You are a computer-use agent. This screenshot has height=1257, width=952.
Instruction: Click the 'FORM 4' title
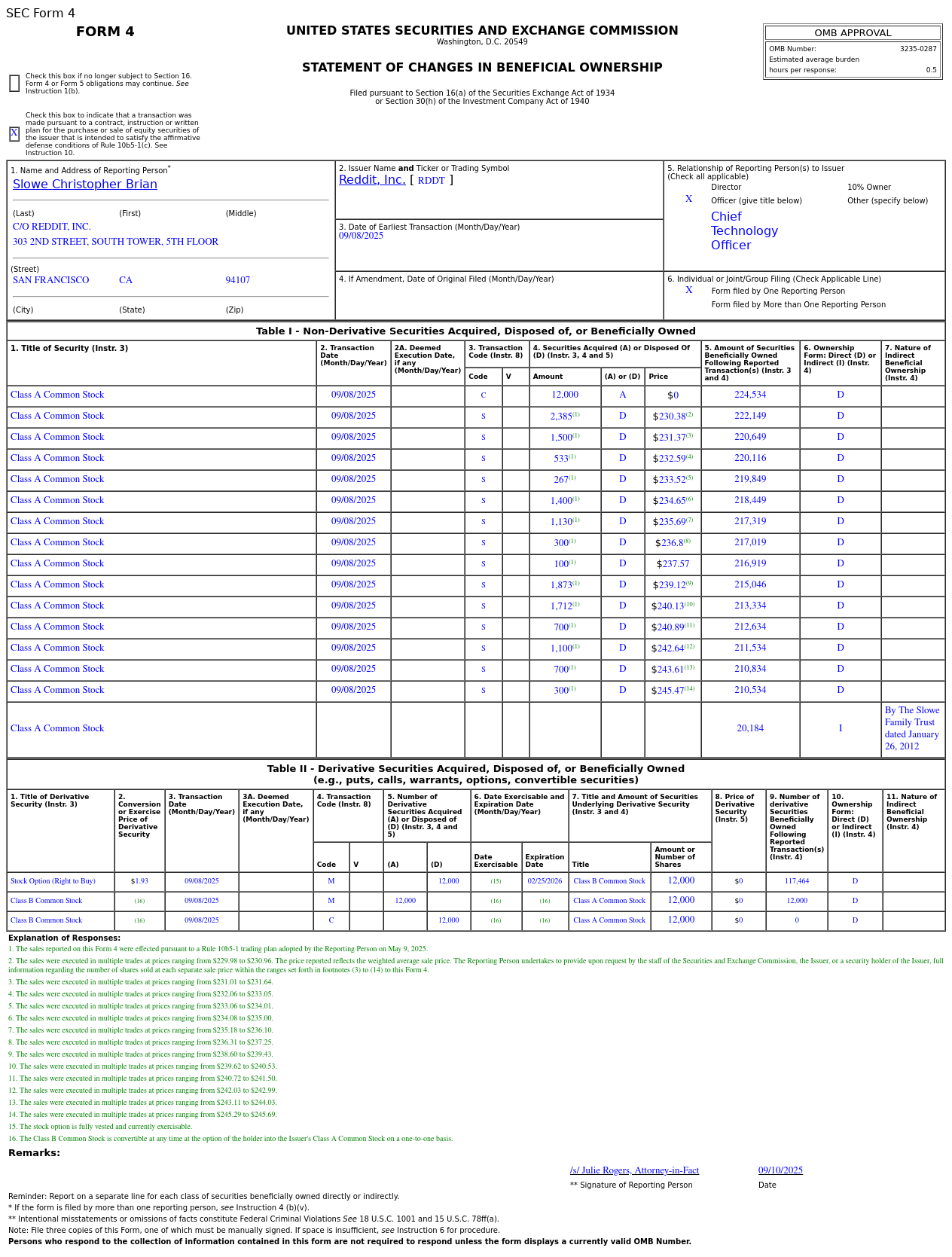[x=105, y=32]
